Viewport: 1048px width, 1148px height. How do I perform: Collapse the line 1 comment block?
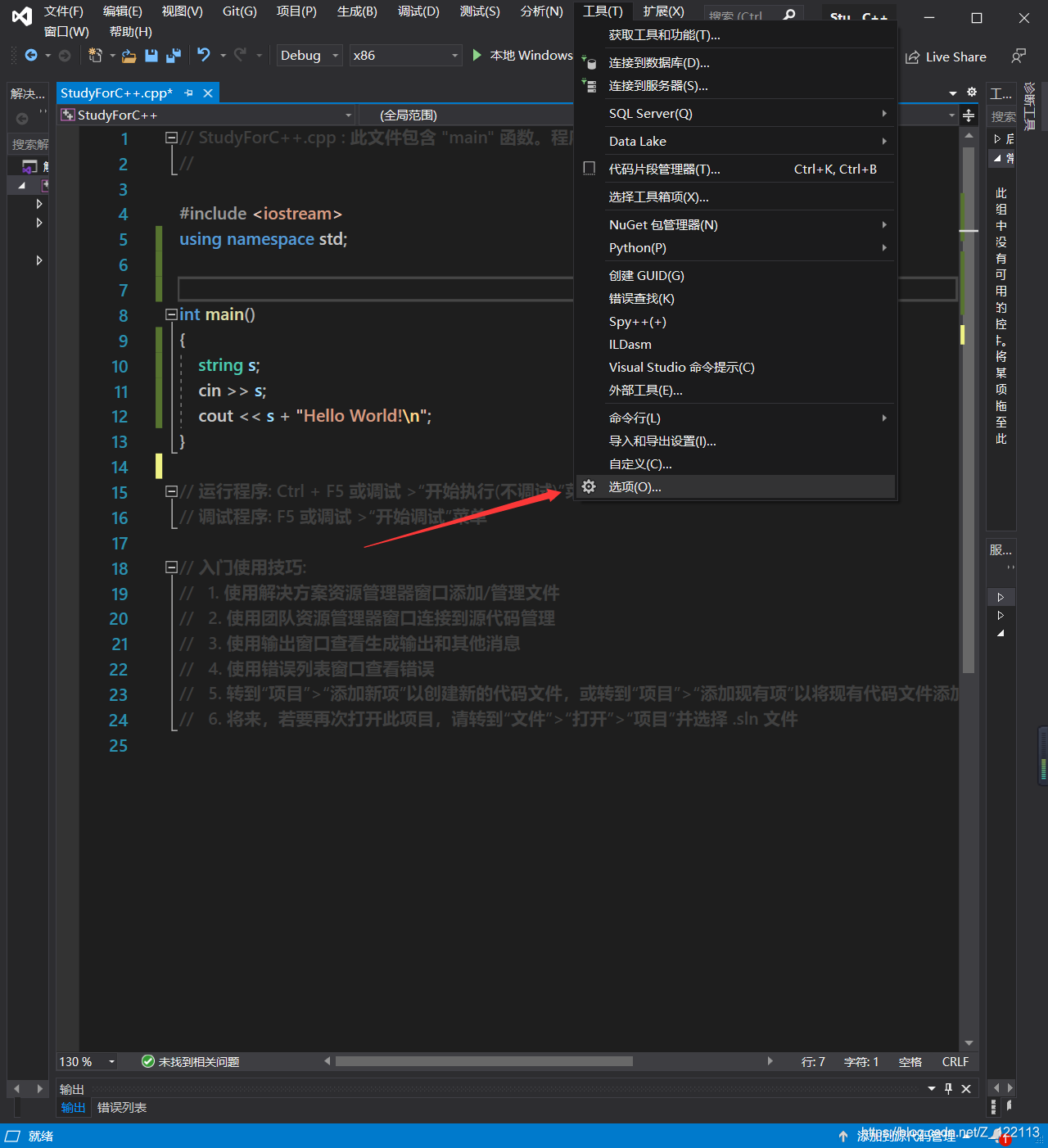point(172,138)
